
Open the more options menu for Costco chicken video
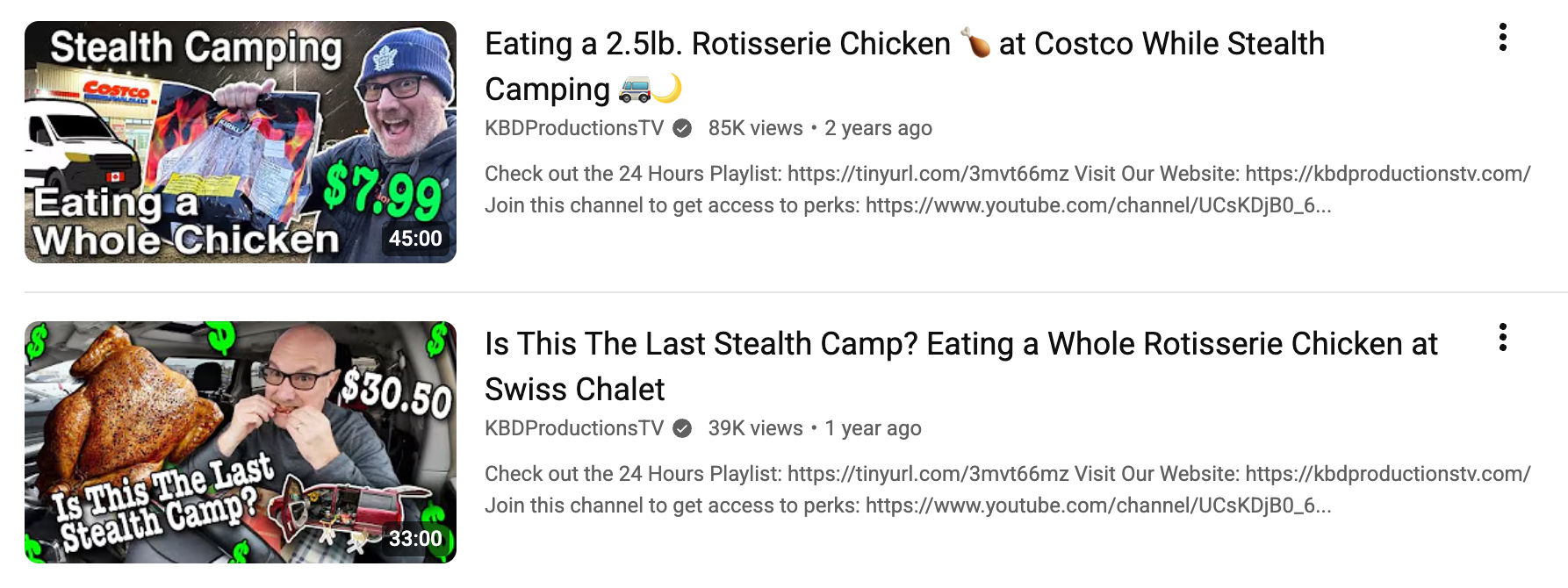click(x=1502, y=37)
